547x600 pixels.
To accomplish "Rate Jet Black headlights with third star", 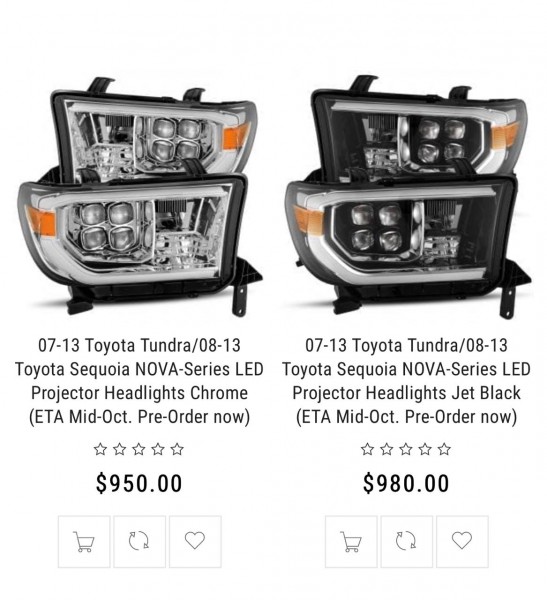I will click(x=406, y=449).
